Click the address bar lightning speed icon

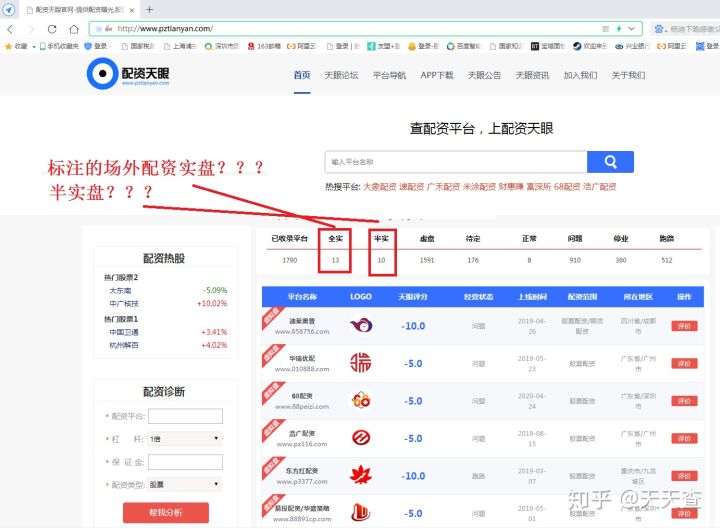[x=619, y=28]
